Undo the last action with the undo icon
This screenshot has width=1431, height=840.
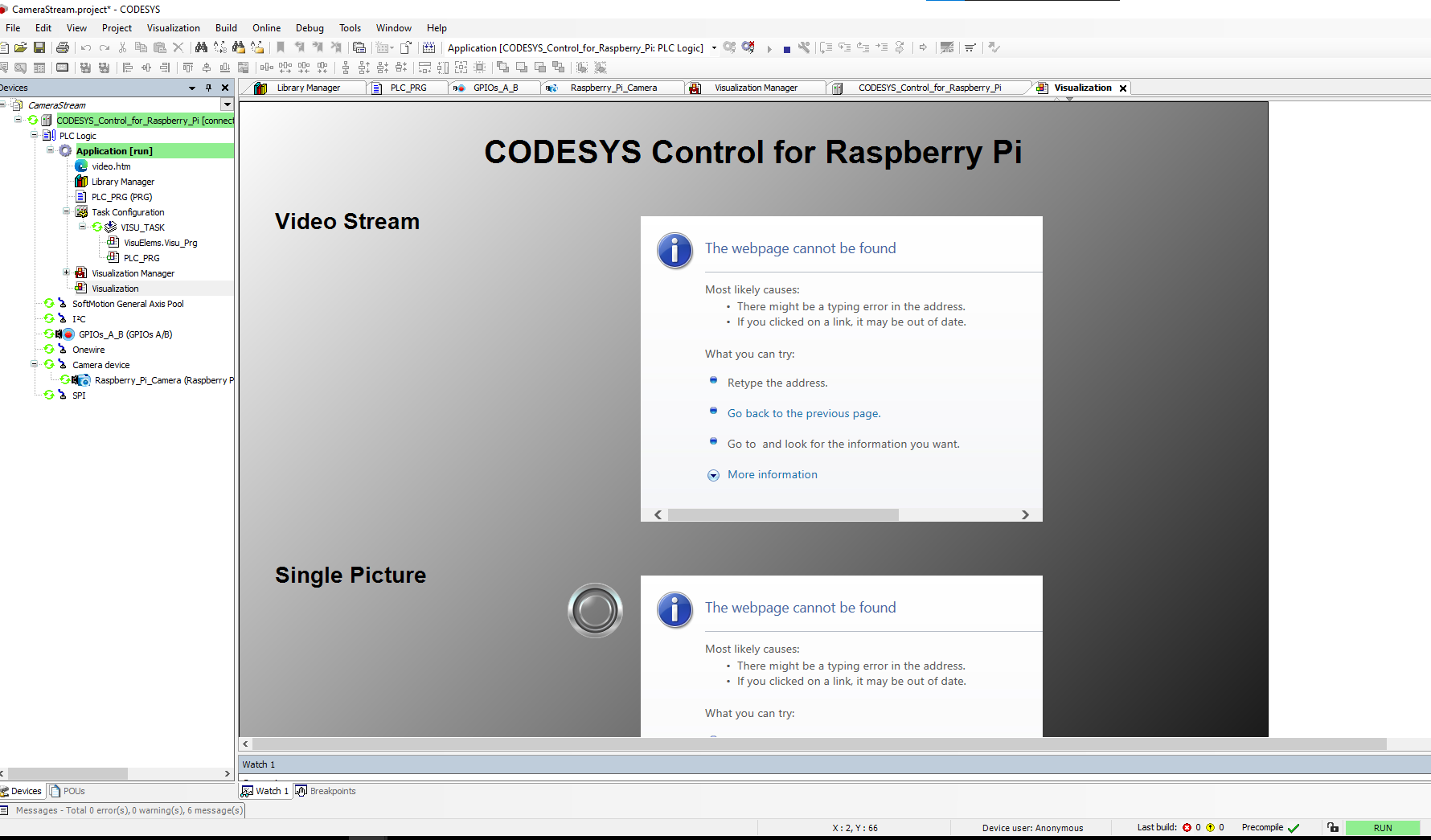click(x=86, y=47)
